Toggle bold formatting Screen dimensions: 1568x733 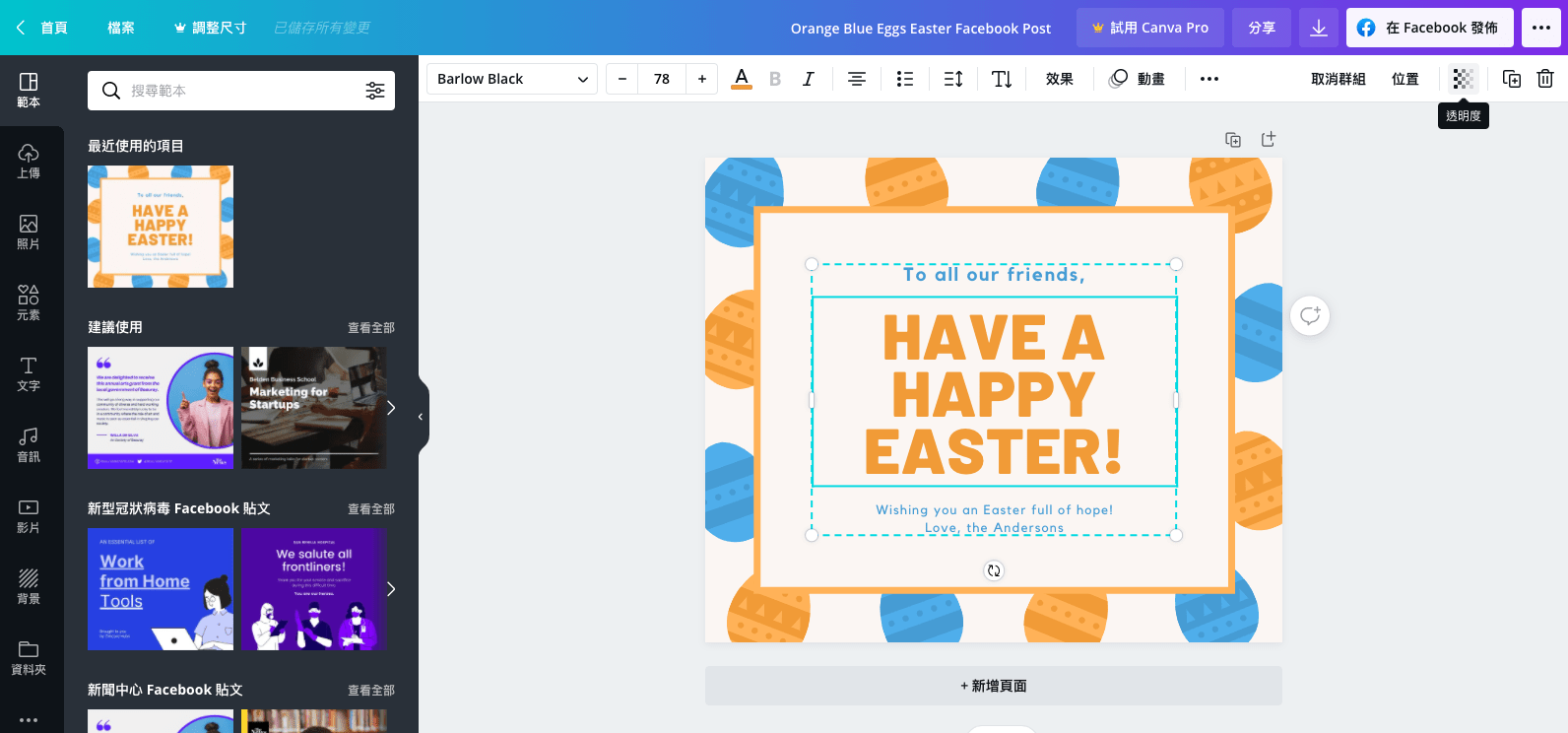point(775,79)
